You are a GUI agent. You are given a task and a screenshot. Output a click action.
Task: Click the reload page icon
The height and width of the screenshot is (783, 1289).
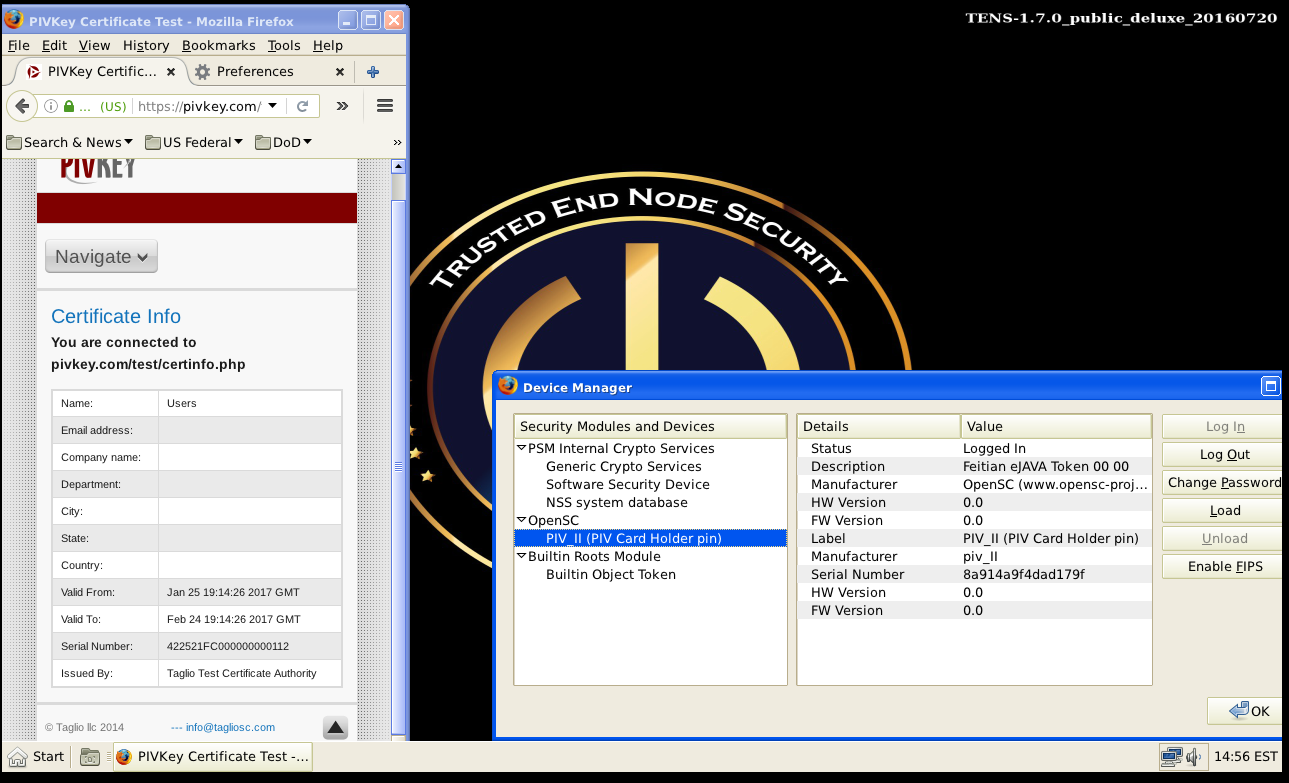(302, 106)
